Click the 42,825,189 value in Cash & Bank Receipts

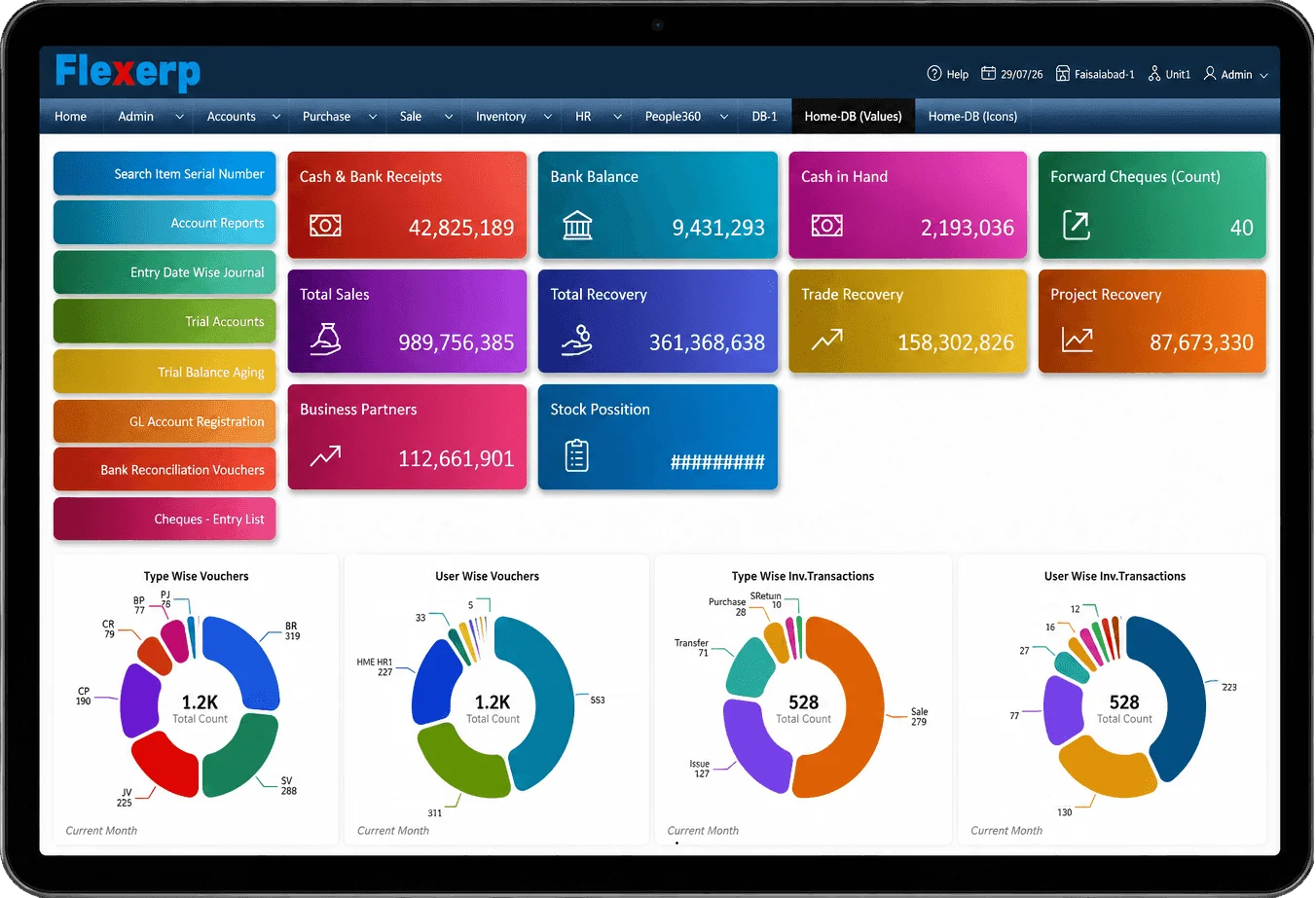[x=461, y=229]
